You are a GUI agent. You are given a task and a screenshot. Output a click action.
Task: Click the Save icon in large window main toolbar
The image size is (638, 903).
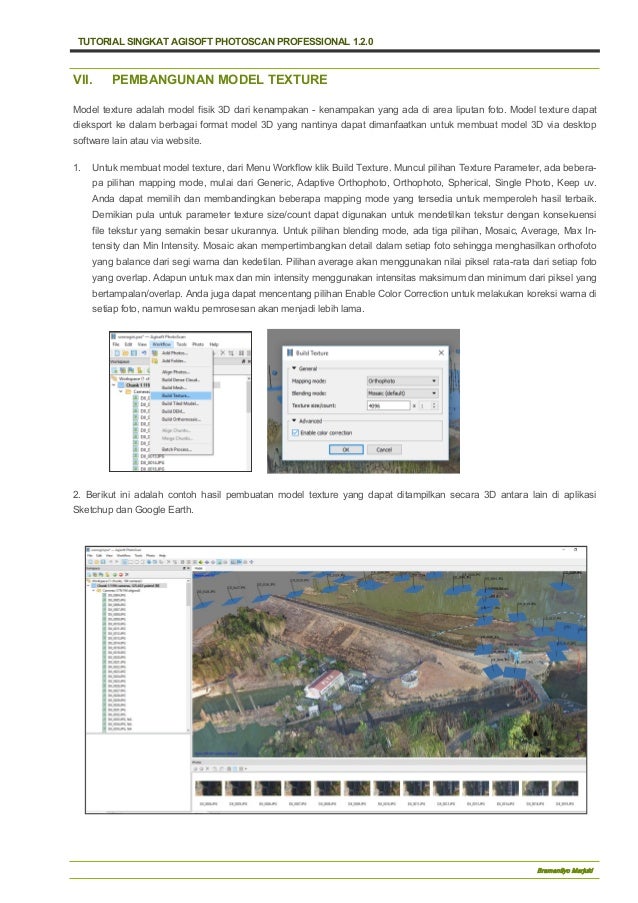pos(103,561)
